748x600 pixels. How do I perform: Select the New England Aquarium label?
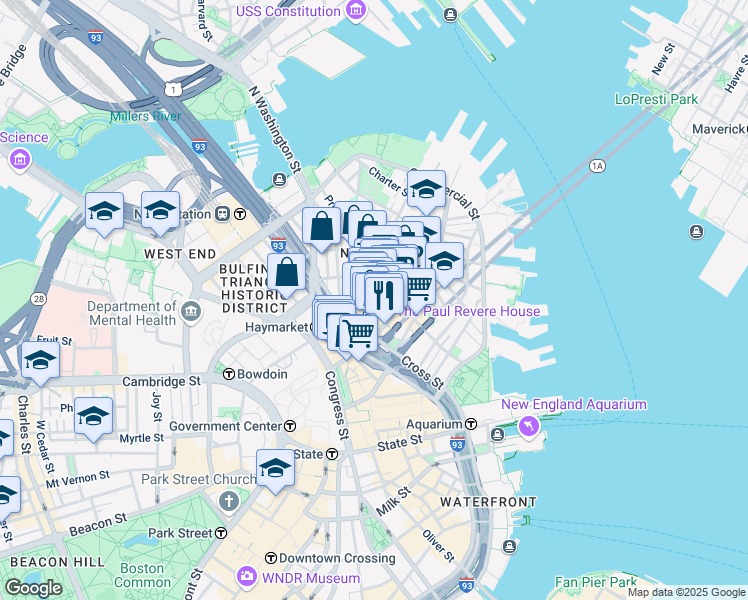[x=574, y=404]
